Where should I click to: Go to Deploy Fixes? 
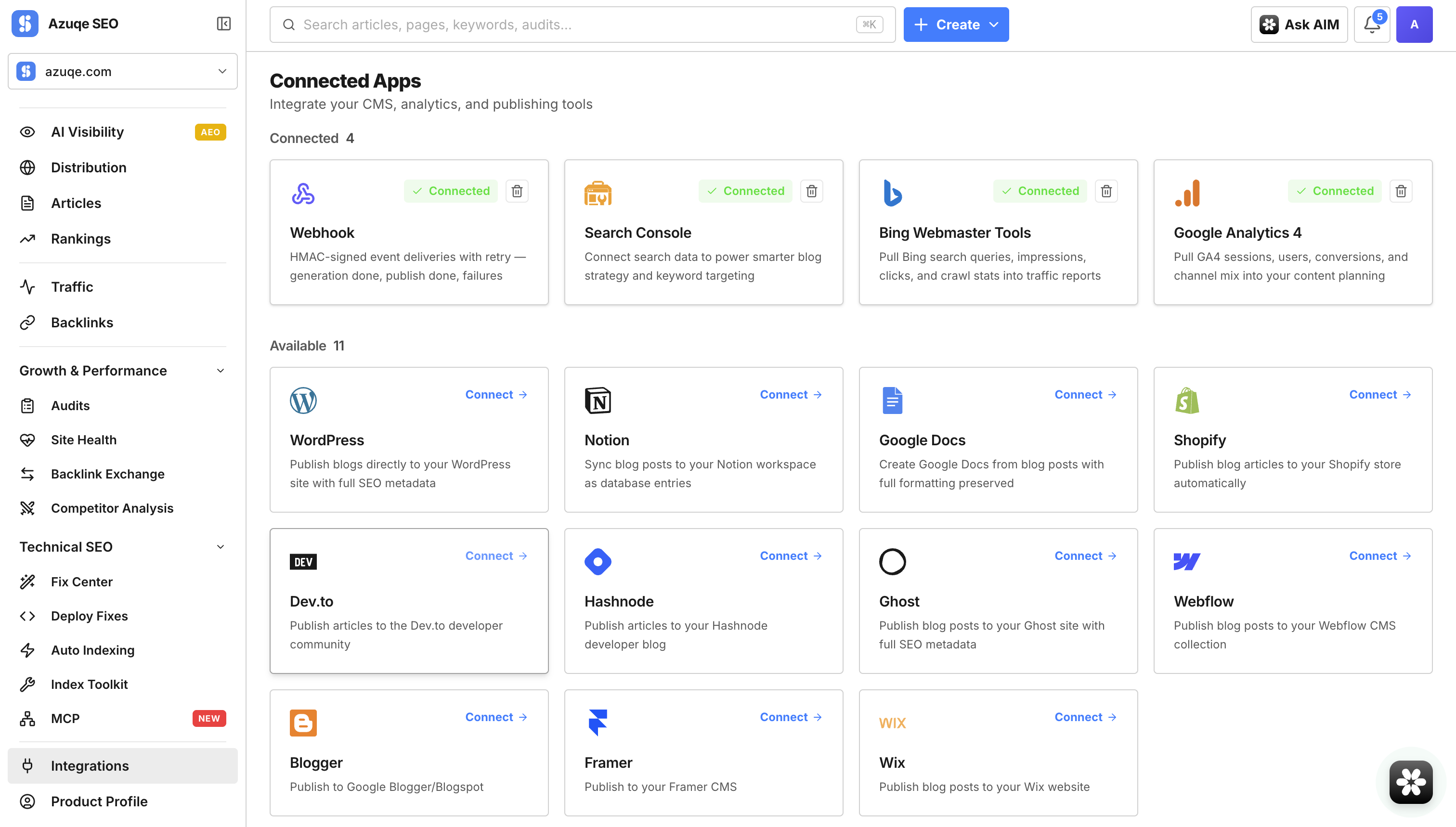point(123,616)
